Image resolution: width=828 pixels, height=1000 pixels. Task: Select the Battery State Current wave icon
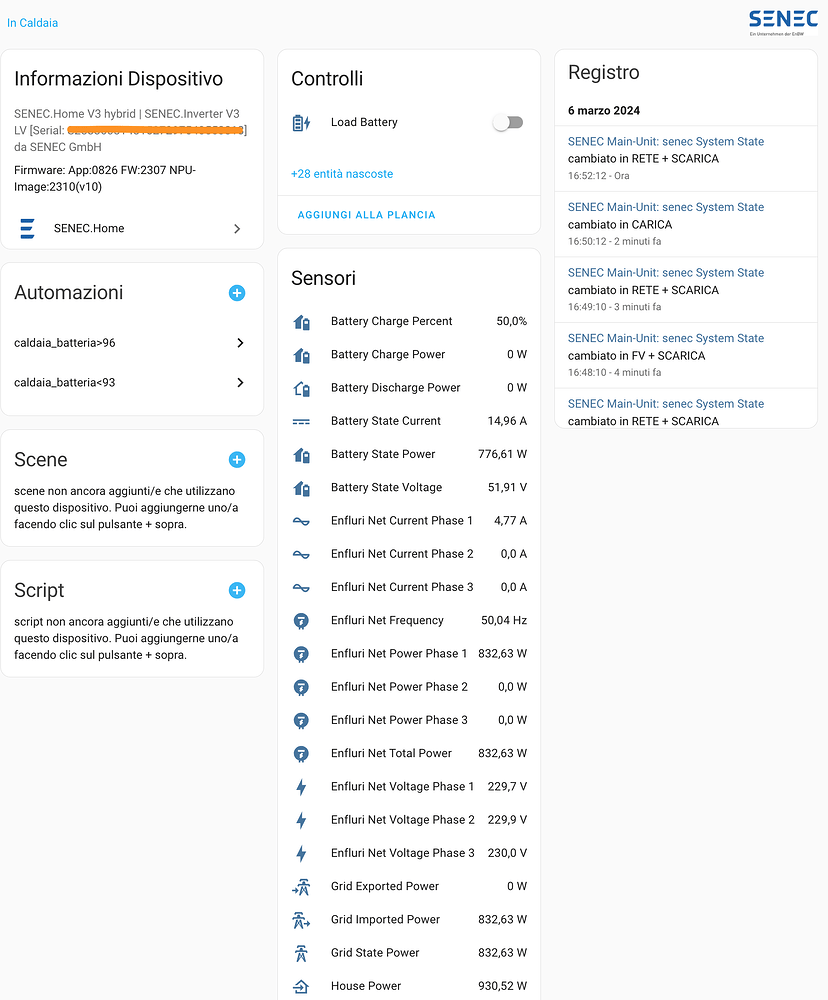[x=301, y=421]
